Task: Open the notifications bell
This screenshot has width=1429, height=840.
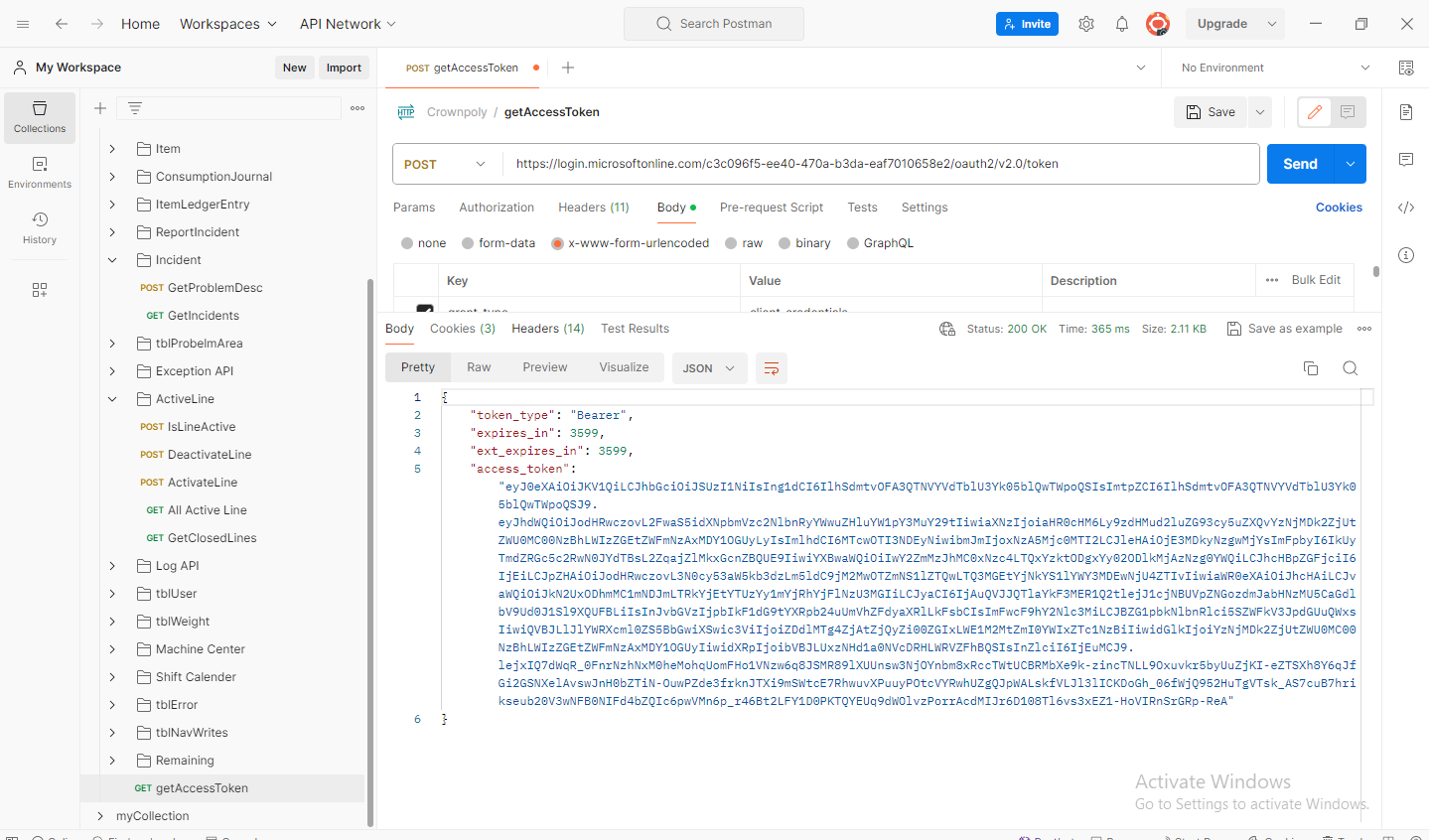Action: (1121, 23)
